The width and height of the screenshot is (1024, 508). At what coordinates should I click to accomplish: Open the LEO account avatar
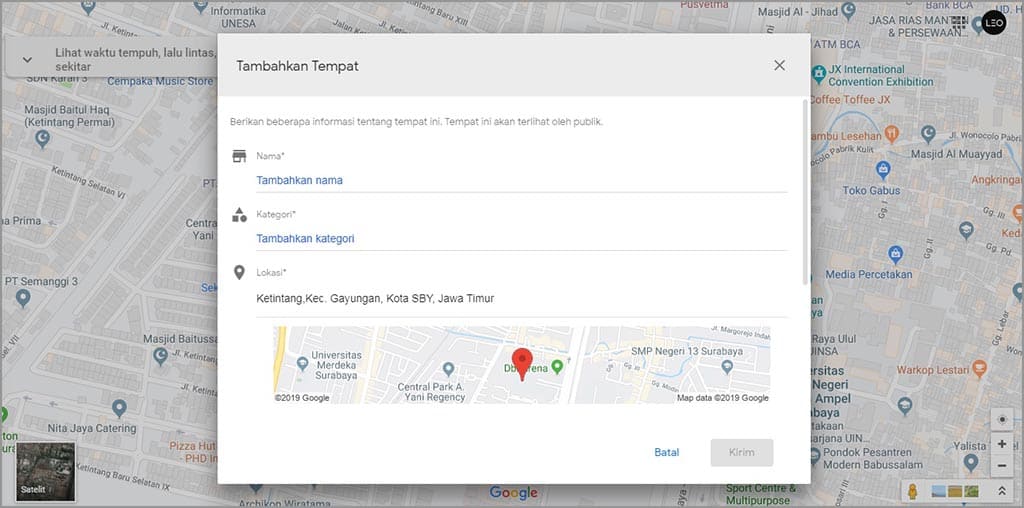click(993, 22)
